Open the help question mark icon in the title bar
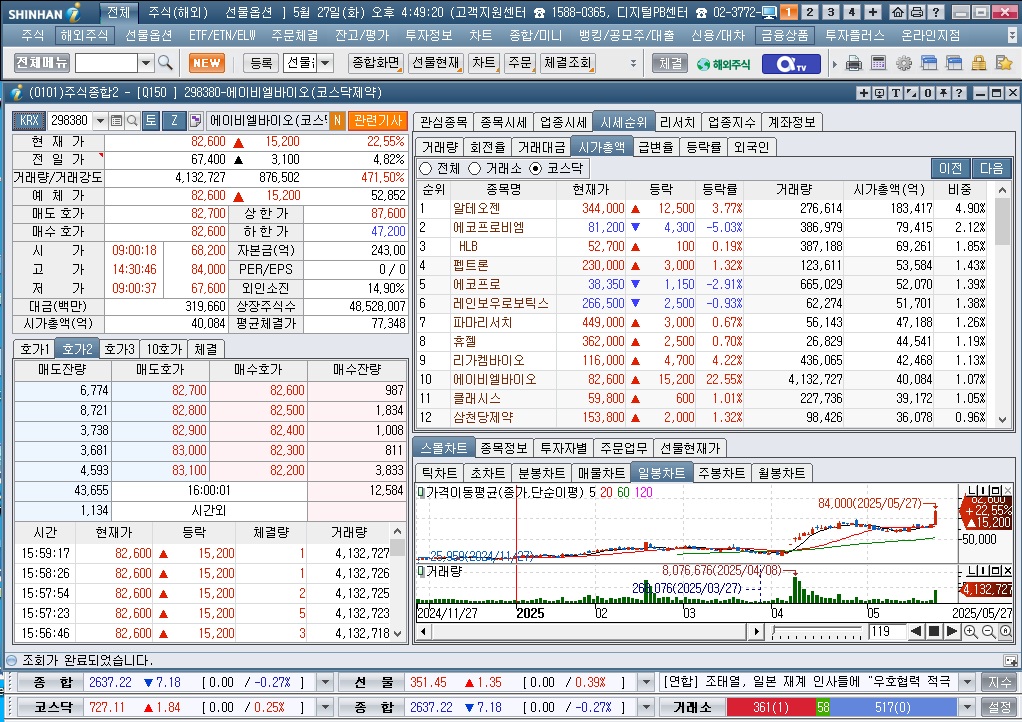The height and width of the screenshot is (722, 1022). click(x=935, y=12)
